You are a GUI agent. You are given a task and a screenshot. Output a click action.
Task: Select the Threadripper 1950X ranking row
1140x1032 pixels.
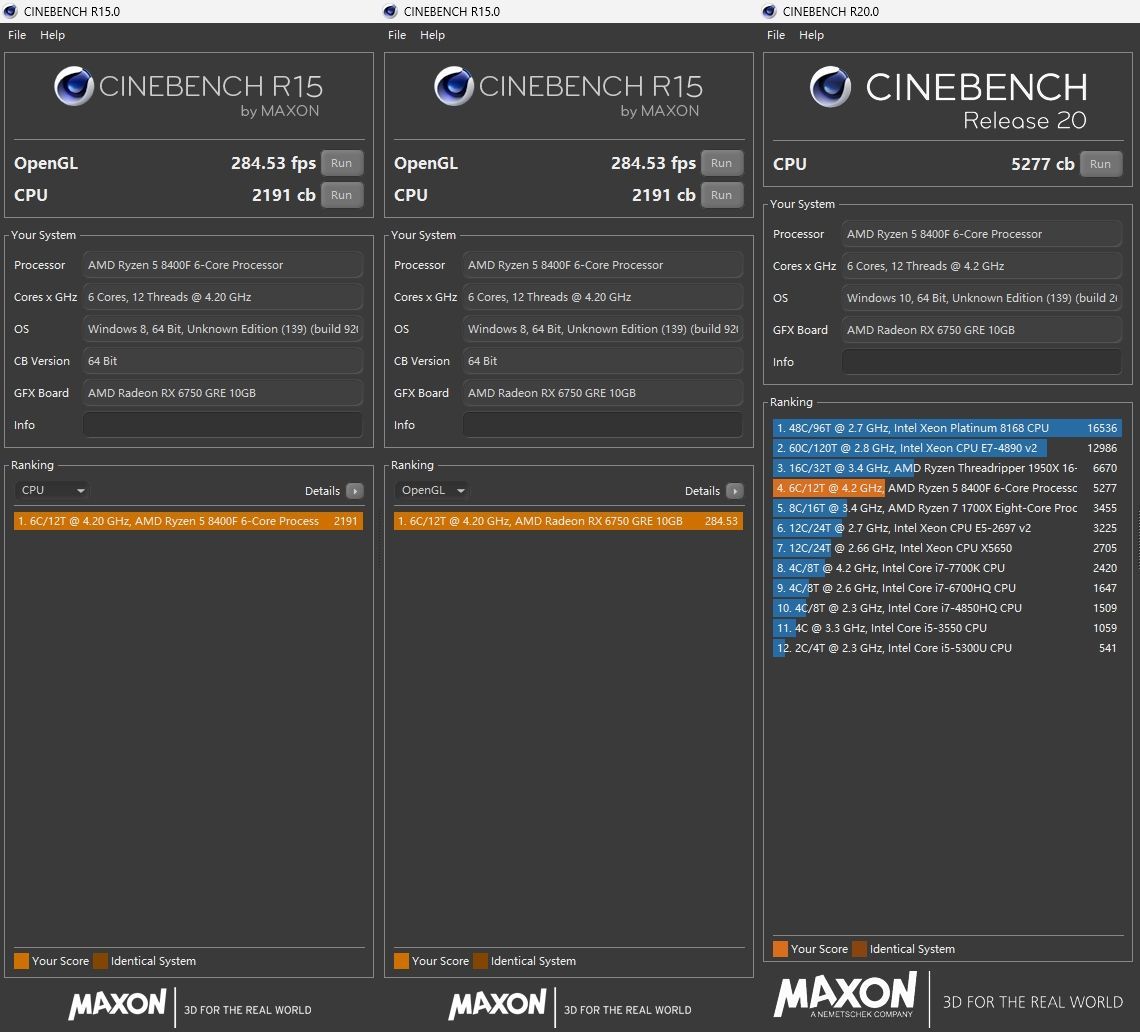(947, 468)
